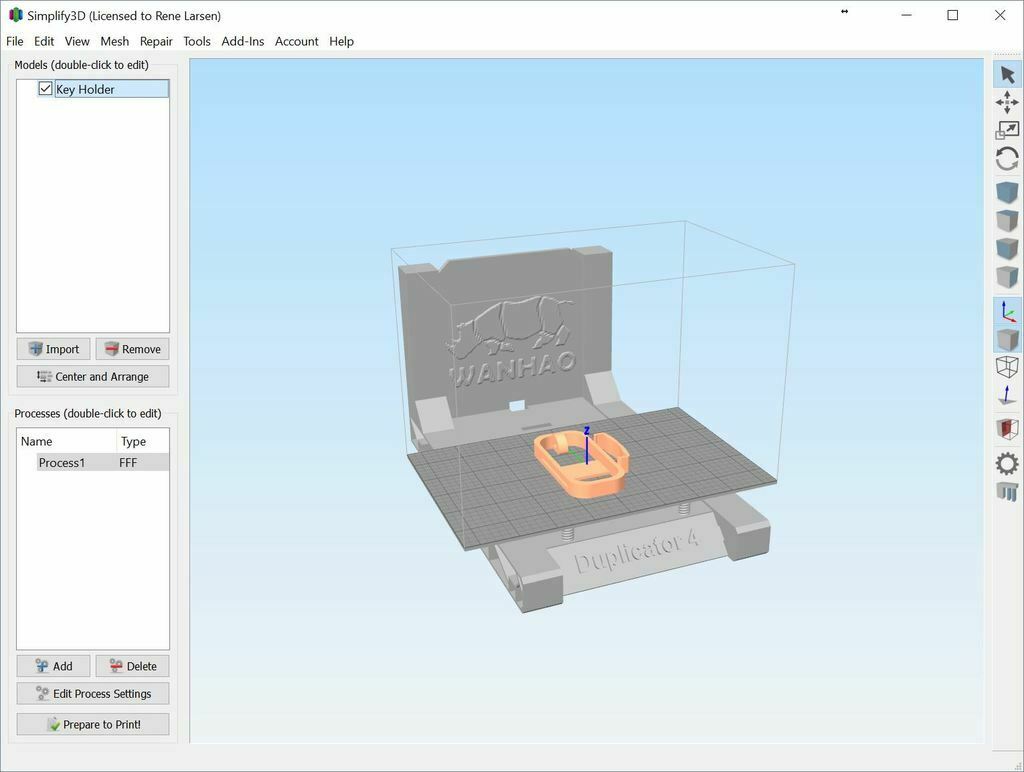Open the Repair menu
The height and width of the screenshot is (772, 1024).
[156, 41]
